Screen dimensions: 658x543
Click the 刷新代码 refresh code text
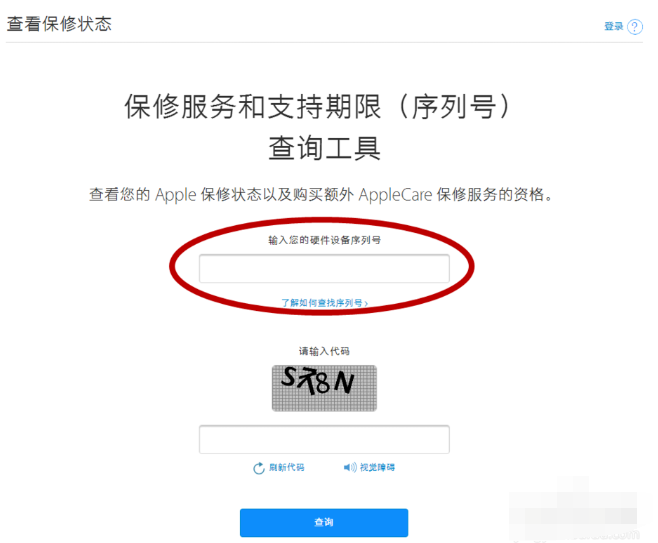coord(287,467)
